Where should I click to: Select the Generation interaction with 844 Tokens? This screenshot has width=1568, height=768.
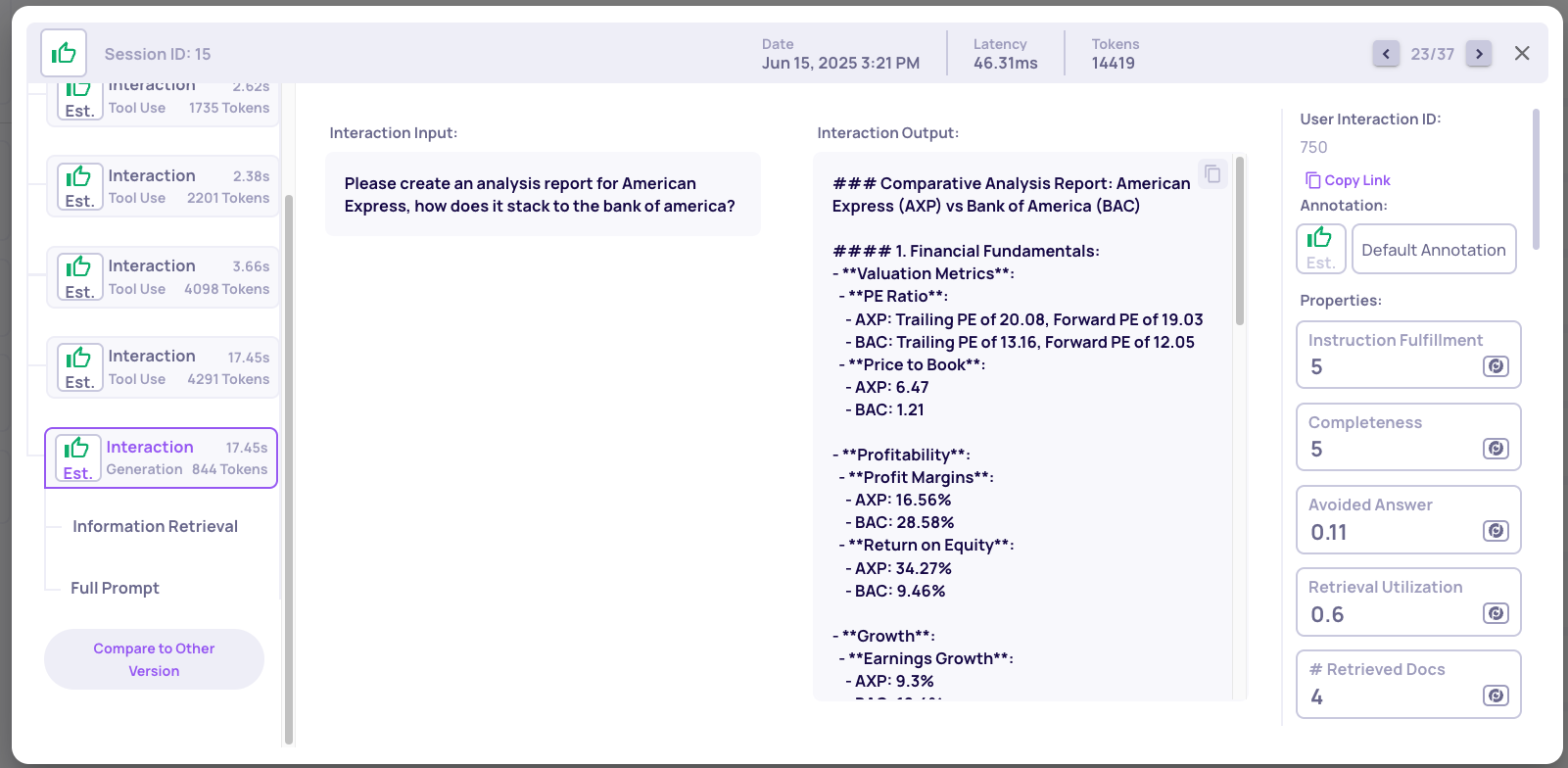pos(161,457)
